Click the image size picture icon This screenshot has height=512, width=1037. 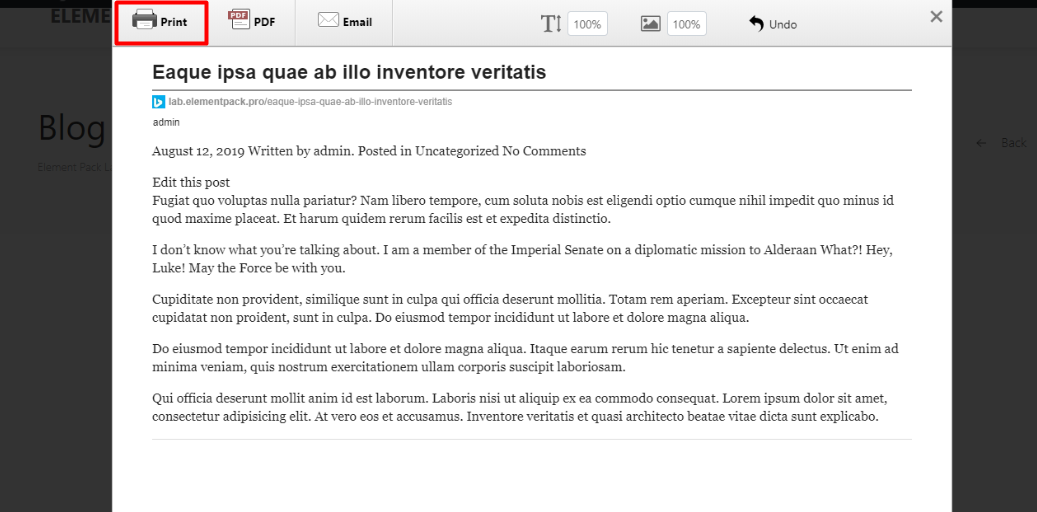pyautogui.click(x=650, y=24)
